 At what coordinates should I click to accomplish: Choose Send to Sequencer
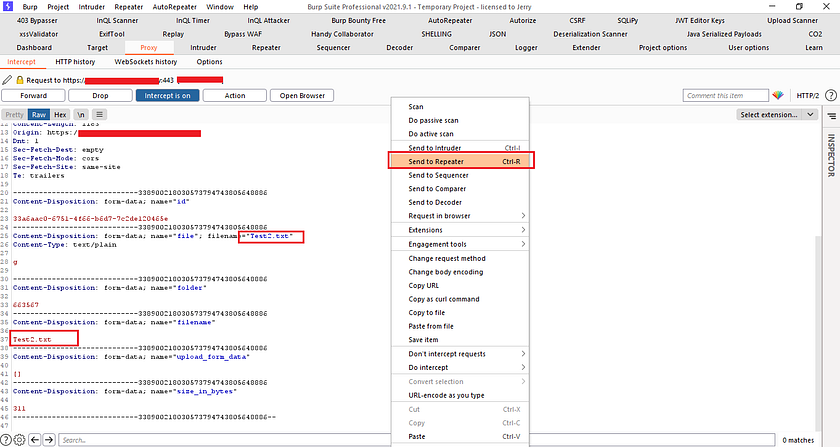tap(460, 175)
